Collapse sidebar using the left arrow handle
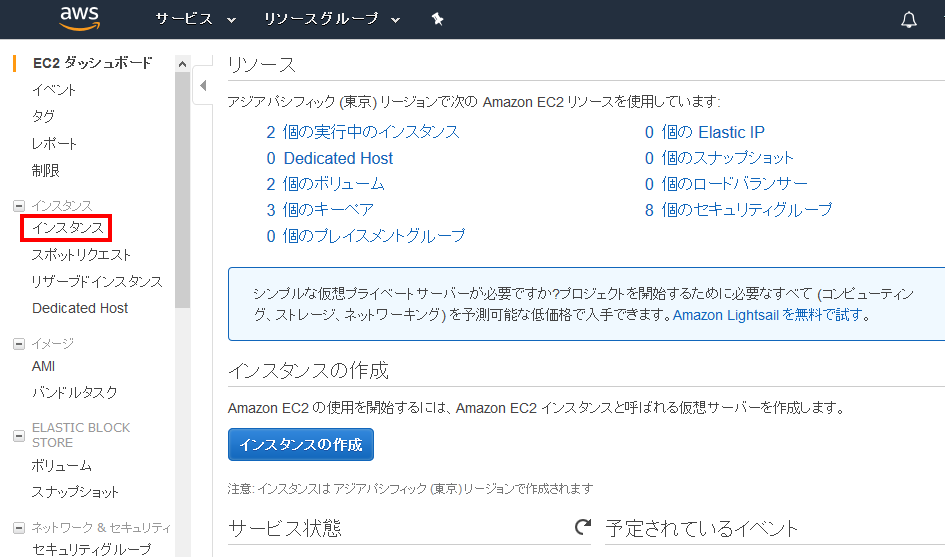 tap(203, 86)
